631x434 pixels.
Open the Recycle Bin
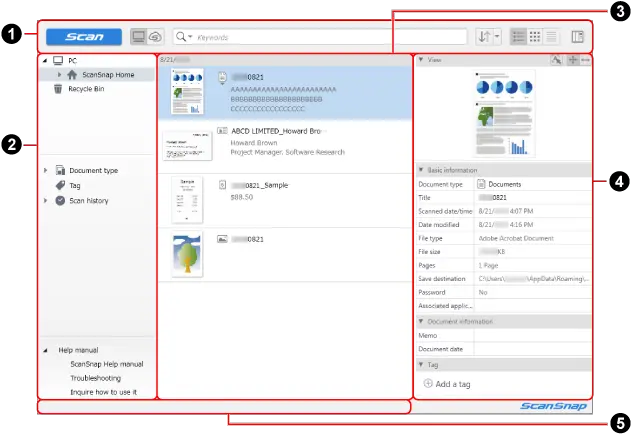(x=86, y=89)
